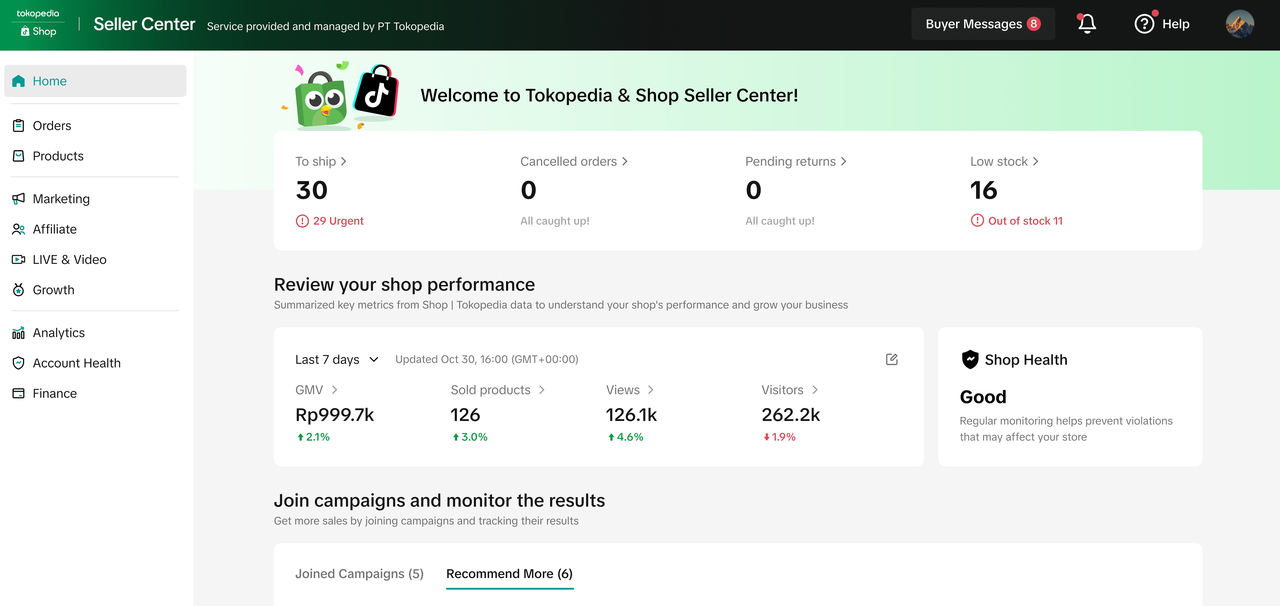The image size is (1280, 606).
Task: Switch to the Joined Campaigns tab
Action: (359, 574)
